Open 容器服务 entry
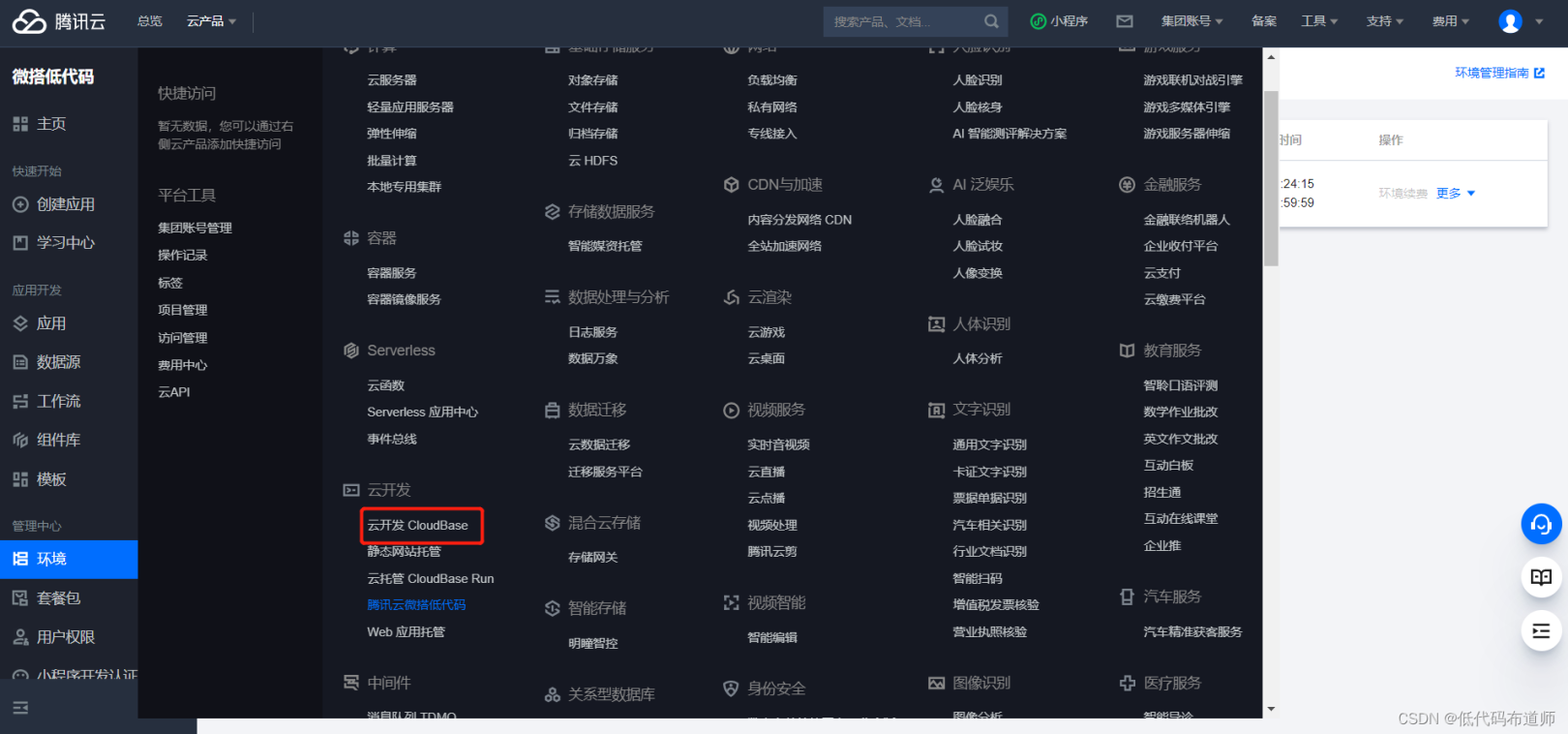 click(392, 273)
